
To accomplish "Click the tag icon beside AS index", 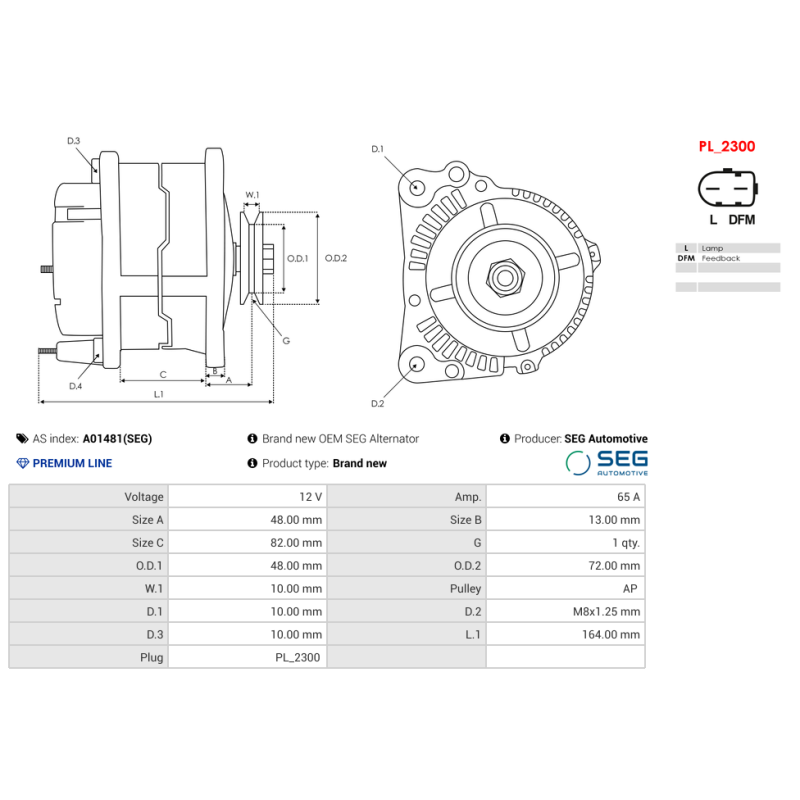I will (x=22, y=438).
